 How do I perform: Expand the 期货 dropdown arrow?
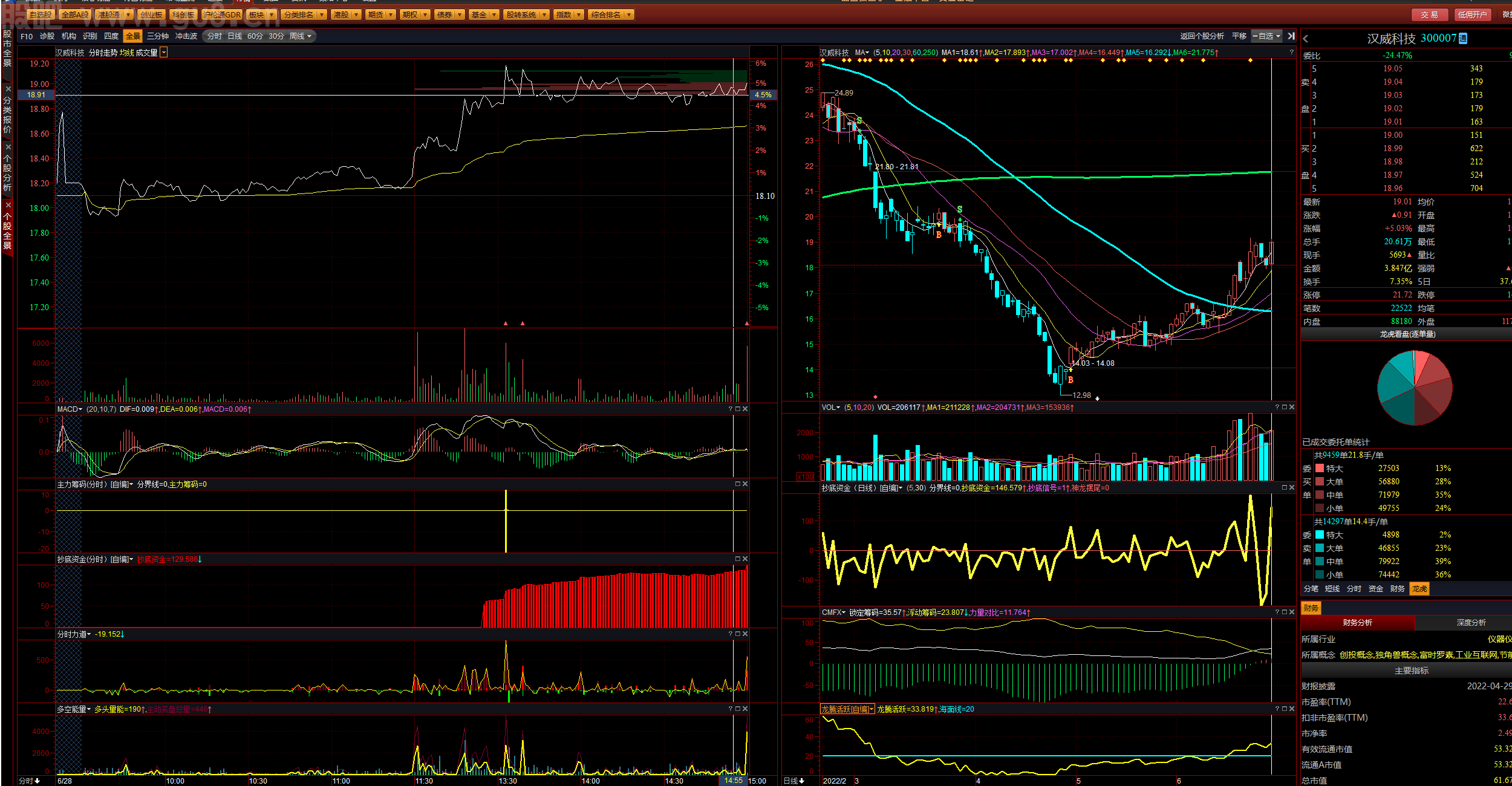[x=391, y=15]
